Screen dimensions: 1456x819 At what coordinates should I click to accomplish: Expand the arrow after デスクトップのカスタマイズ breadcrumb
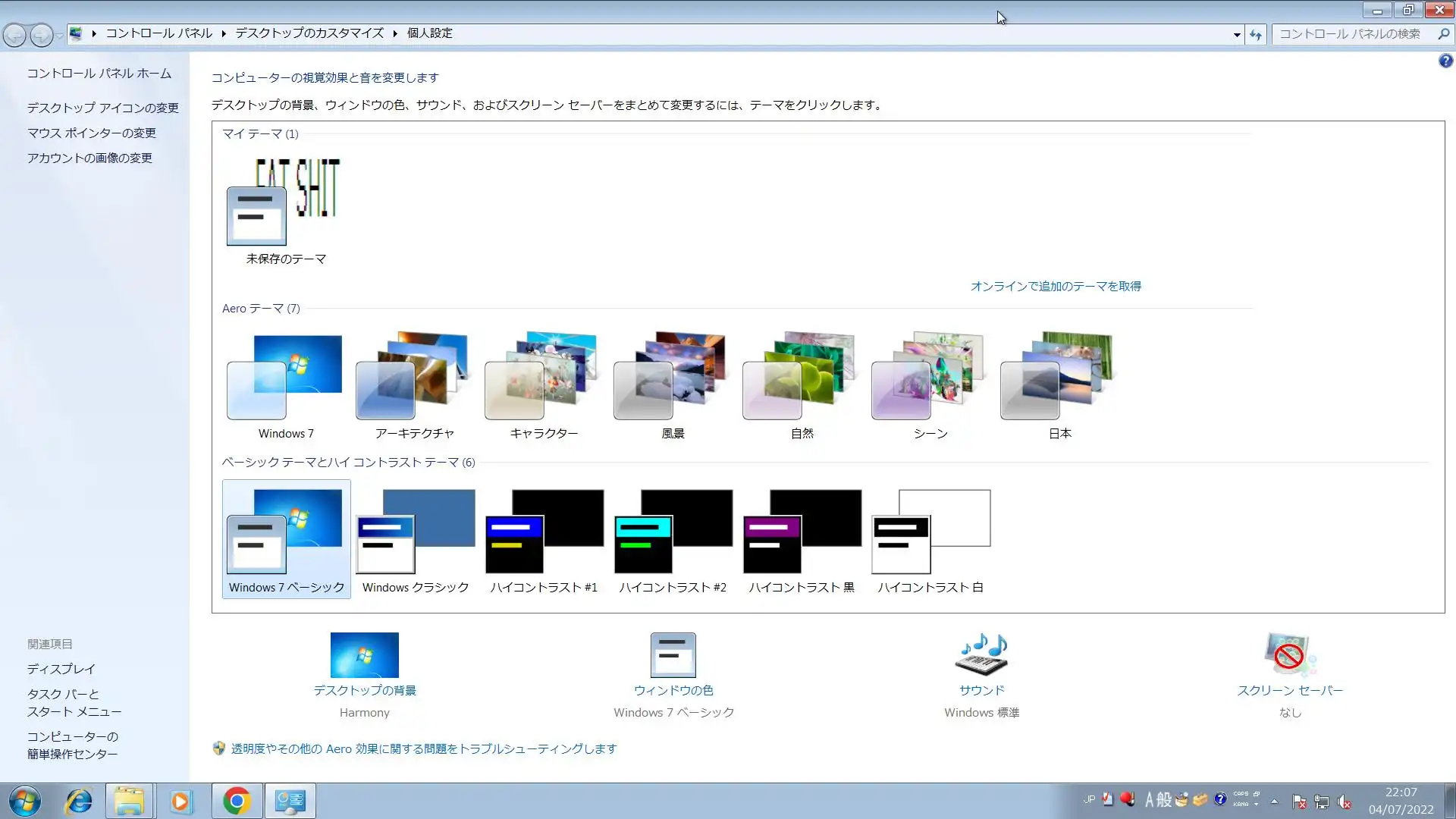tap(395, 33)
